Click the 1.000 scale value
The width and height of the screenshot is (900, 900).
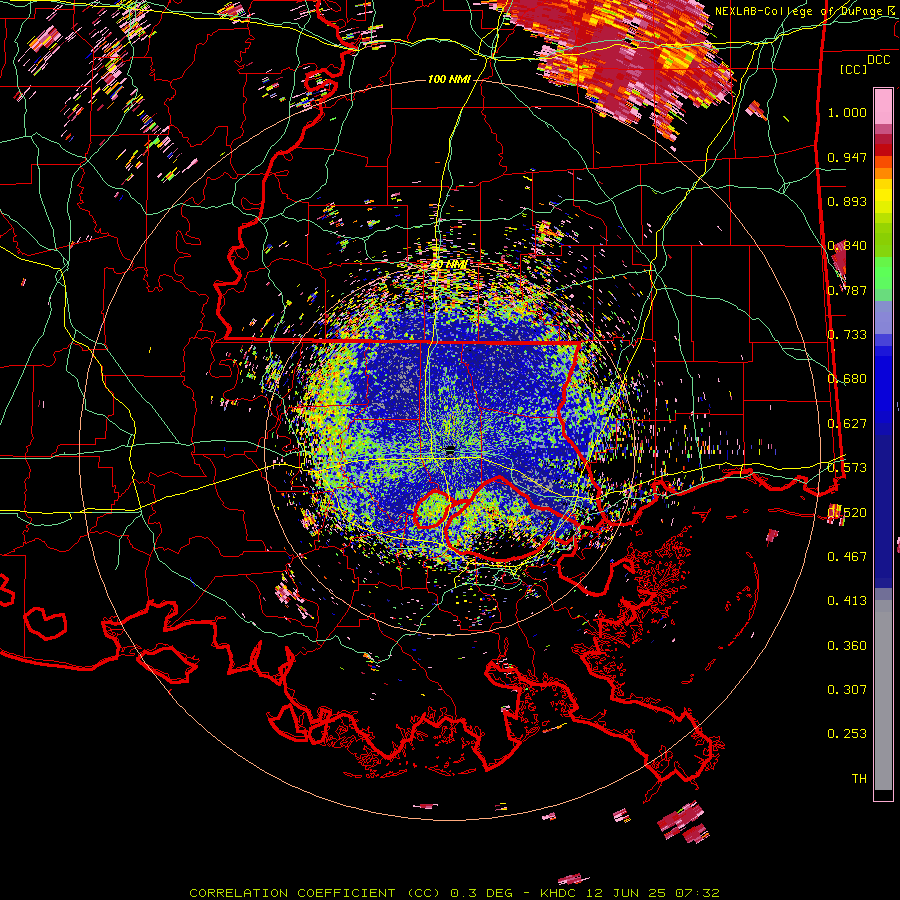(x=847, y=112)
